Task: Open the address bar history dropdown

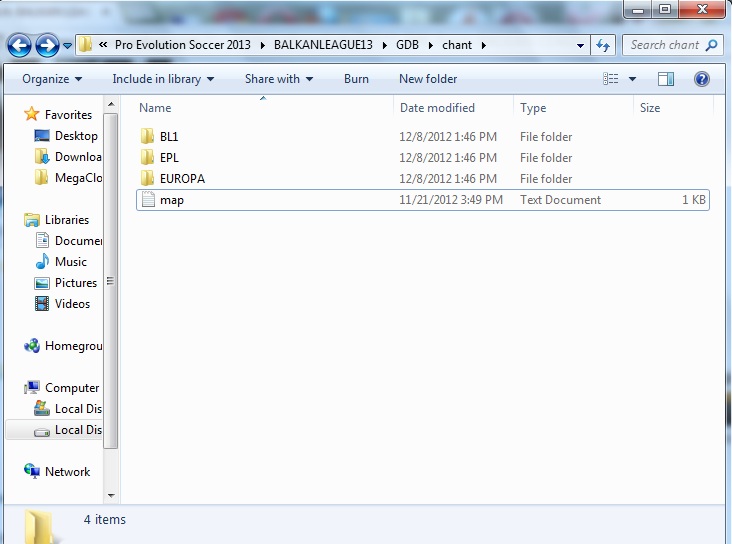Action: tap(580, 46)
